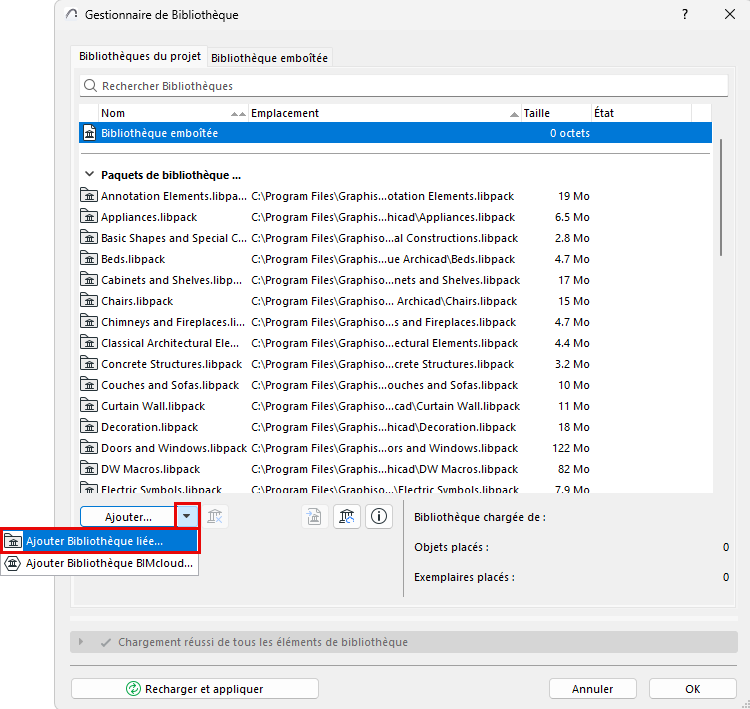Click the help question mark icon

point(685,14)
